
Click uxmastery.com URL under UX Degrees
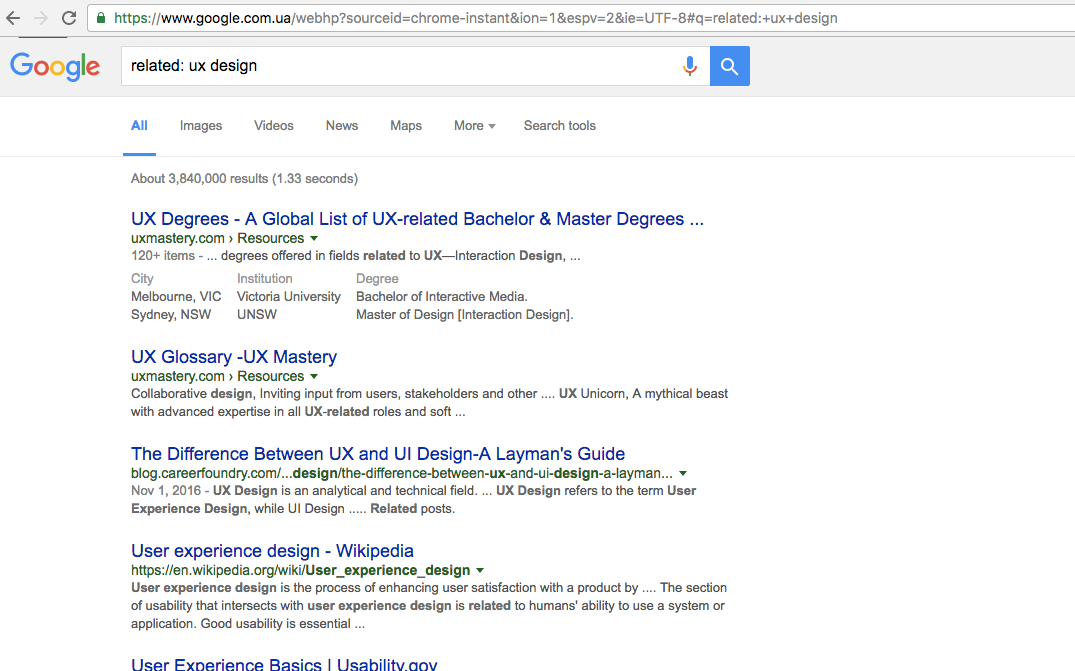[x=217, y=238]
